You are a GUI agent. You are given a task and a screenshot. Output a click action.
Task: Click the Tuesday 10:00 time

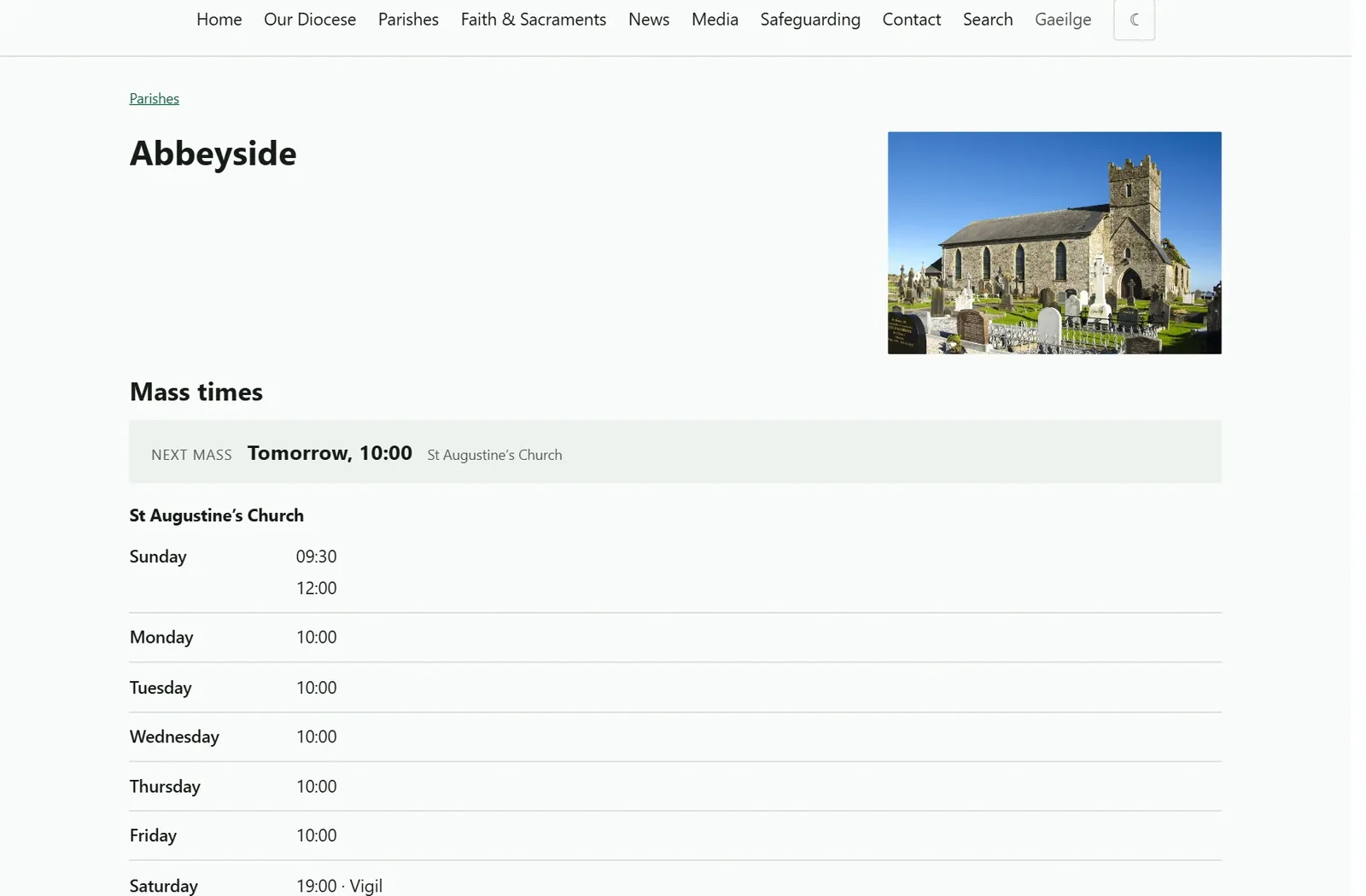click(x=317, y=688)
